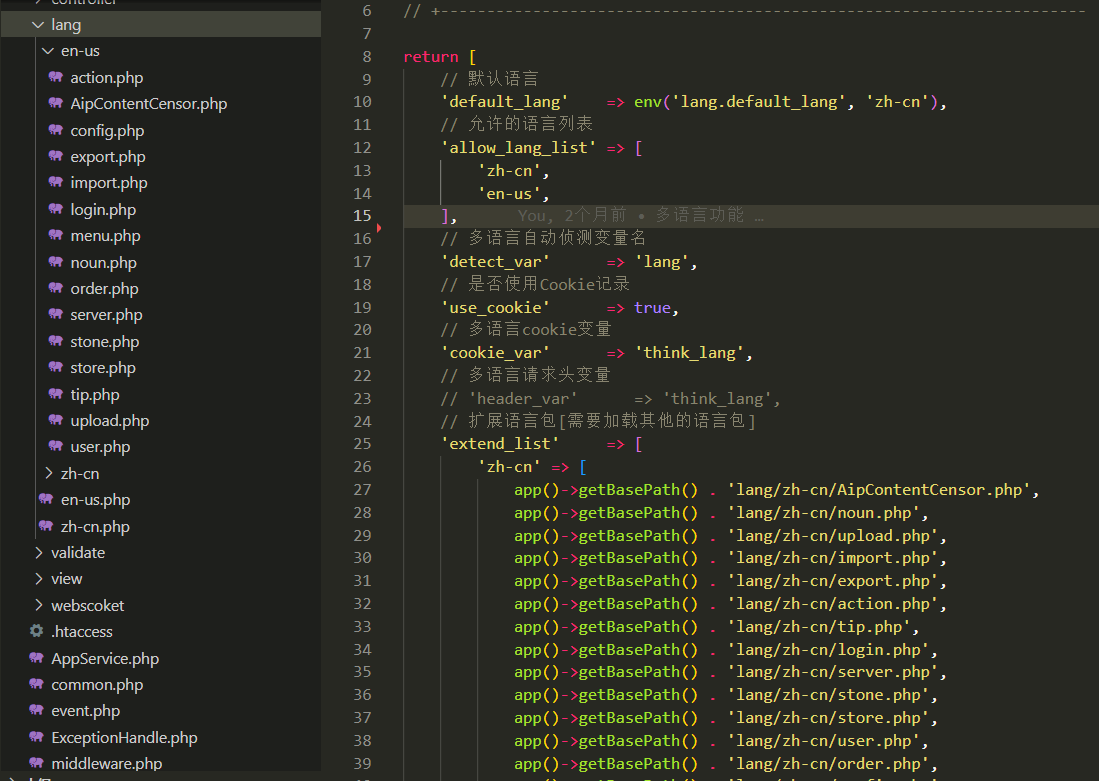Click the PHP icon beside order.php
This screenshot has width=1099, height=781.
point(55,288)
